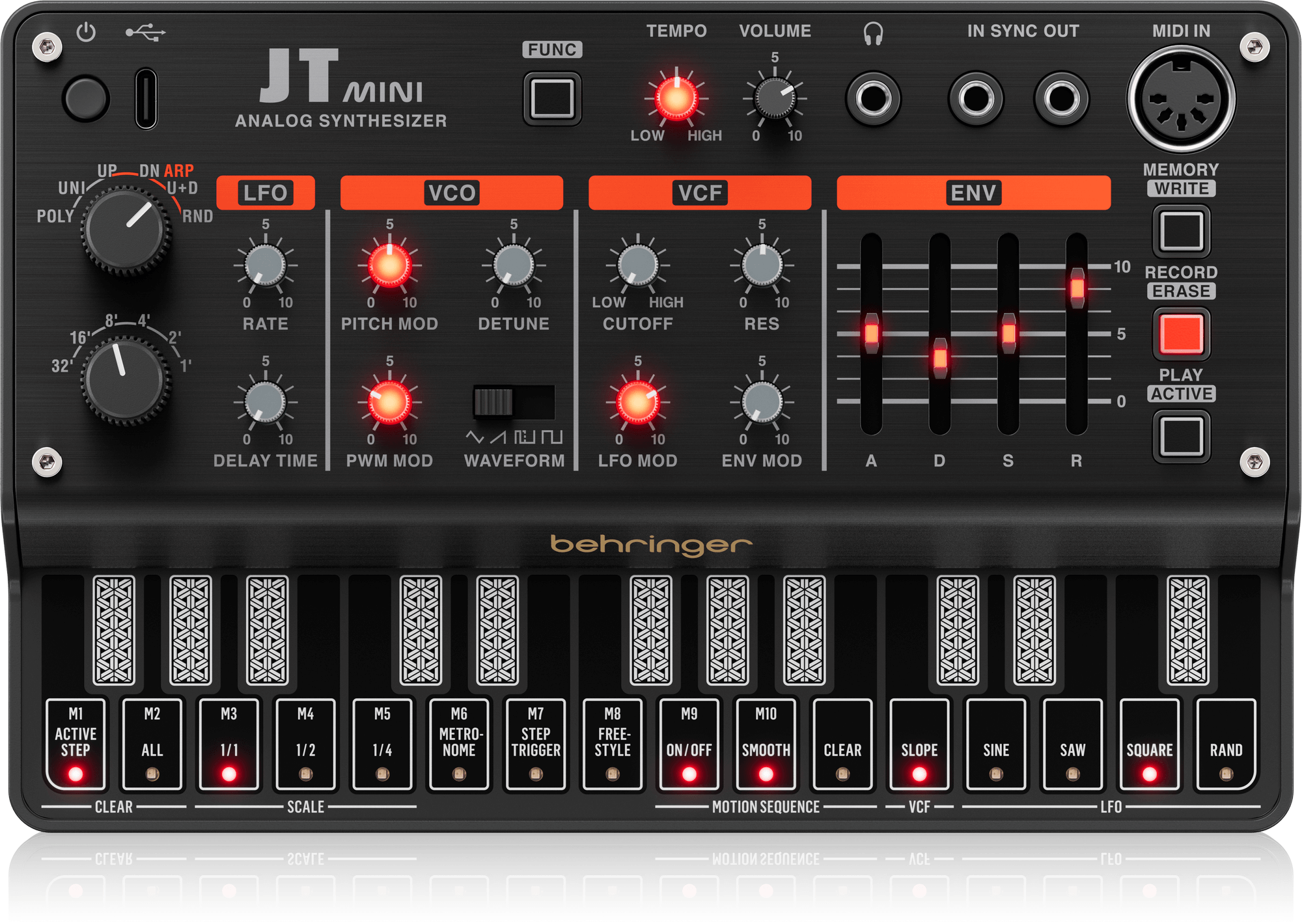Tap the motion sequence CLEAR key

[843, 744]
